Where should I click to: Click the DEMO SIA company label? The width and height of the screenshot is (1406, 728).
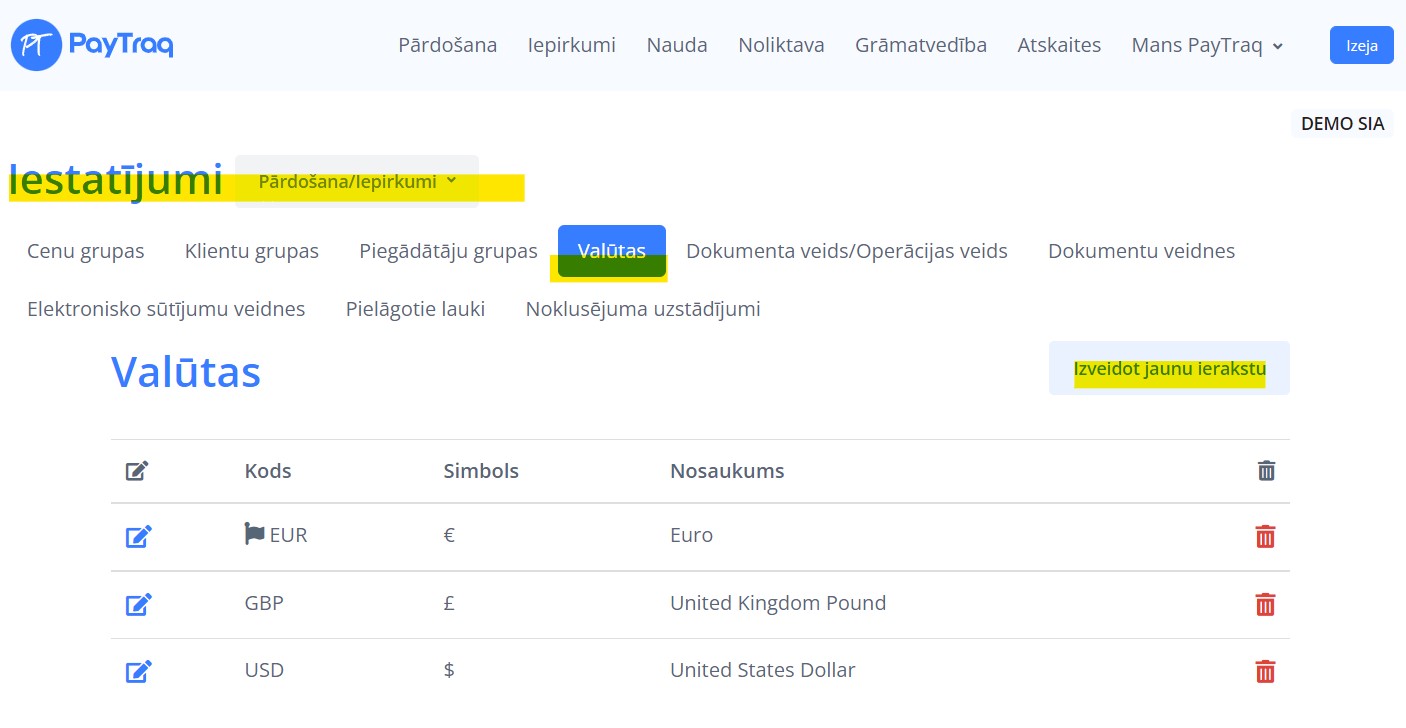pyautogui.click(x=1342, y=124)
